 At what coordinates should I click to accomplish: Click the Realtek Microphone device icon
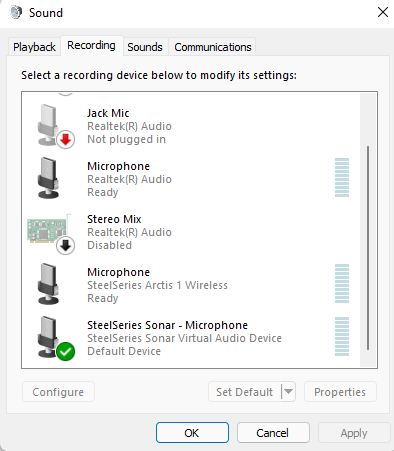[48, 178]
